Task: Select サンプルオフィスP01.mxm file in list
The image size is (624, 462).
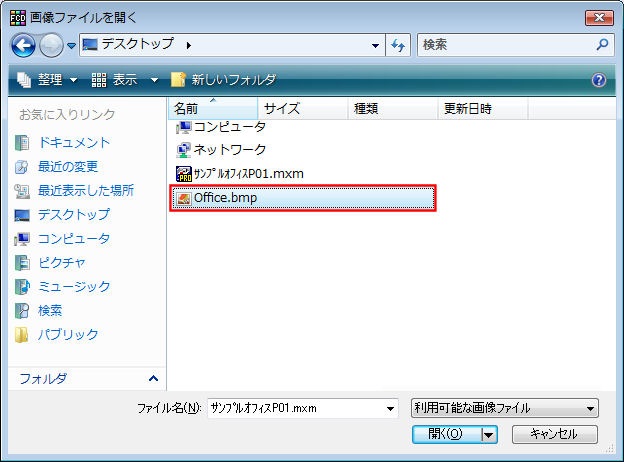Action: (x=248, y=174)
